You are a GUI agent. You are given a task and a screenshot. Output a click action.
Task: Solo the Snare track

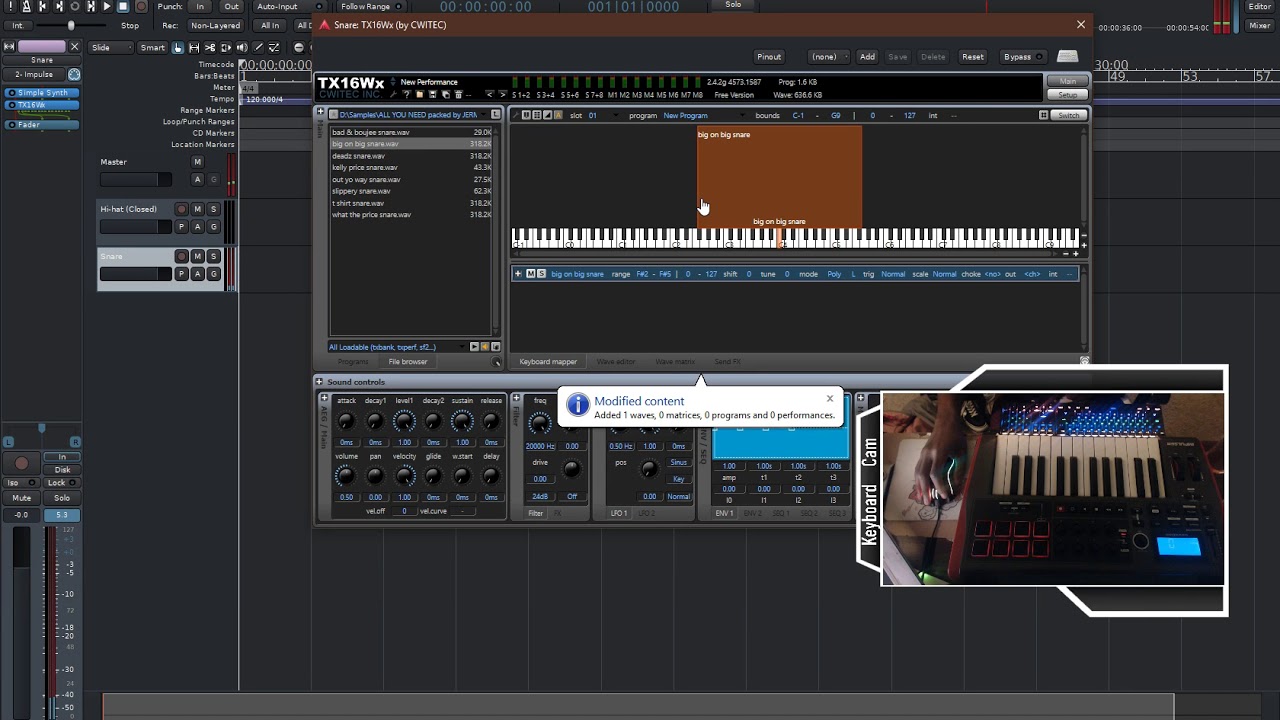pos(213,256)
